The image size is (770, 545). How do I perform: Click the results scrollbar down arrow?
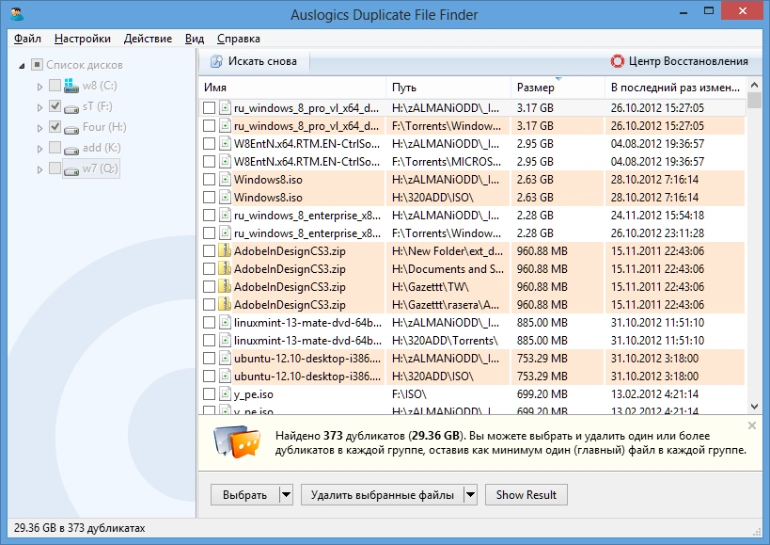click(754, 407)
